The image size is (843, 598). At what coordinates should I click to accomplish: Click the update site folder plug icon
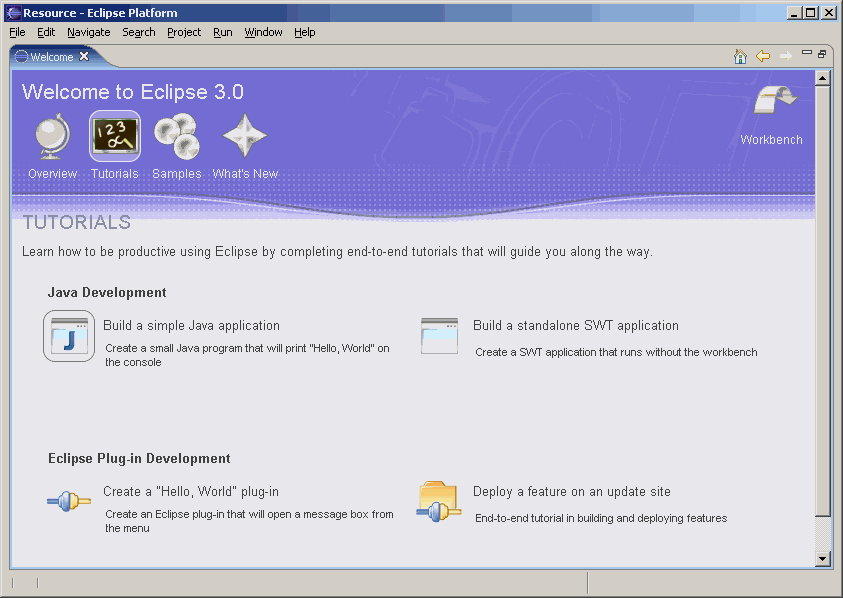coord(439,501)
